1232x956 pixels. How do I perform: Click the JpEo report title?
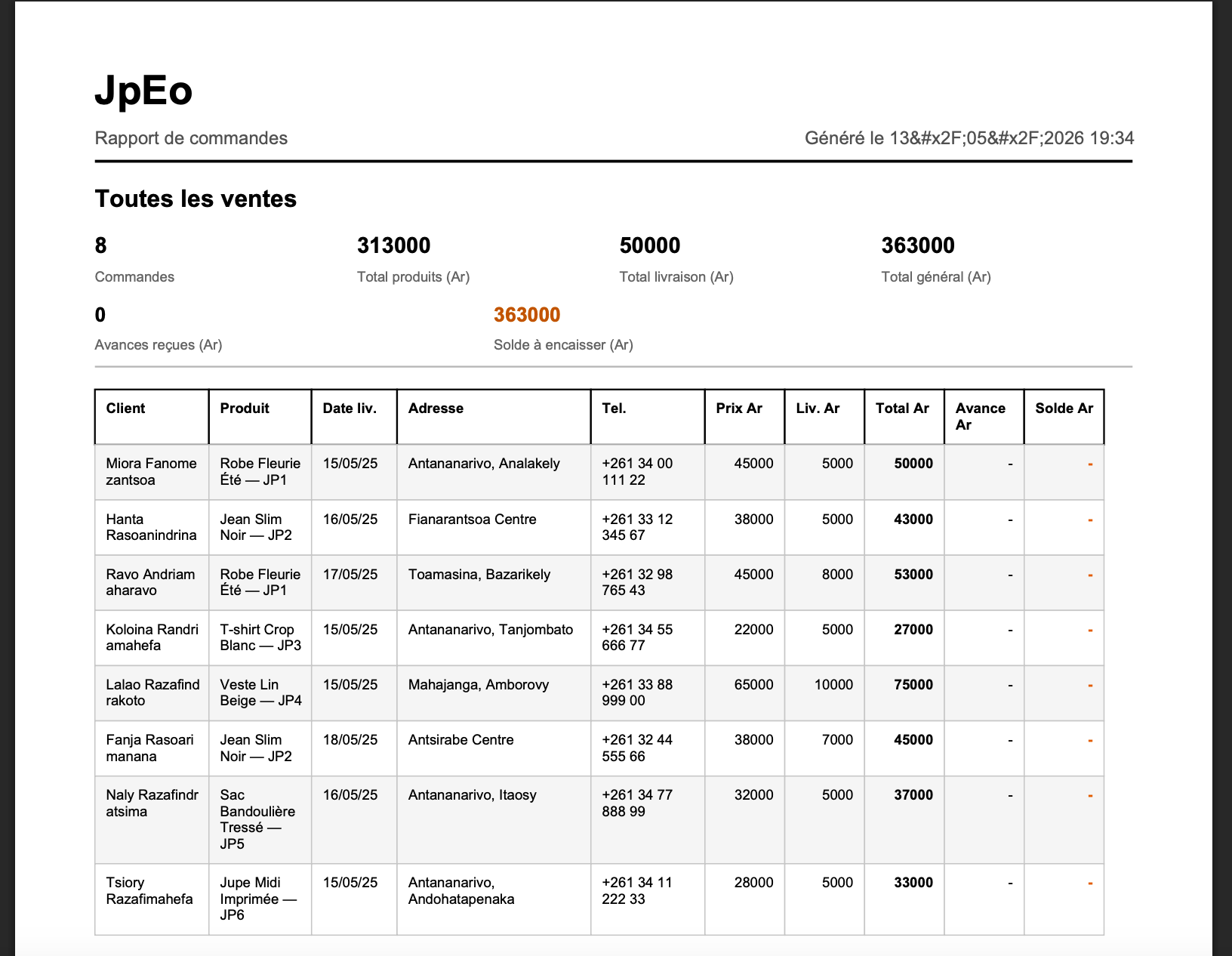(x=143, y=91)
